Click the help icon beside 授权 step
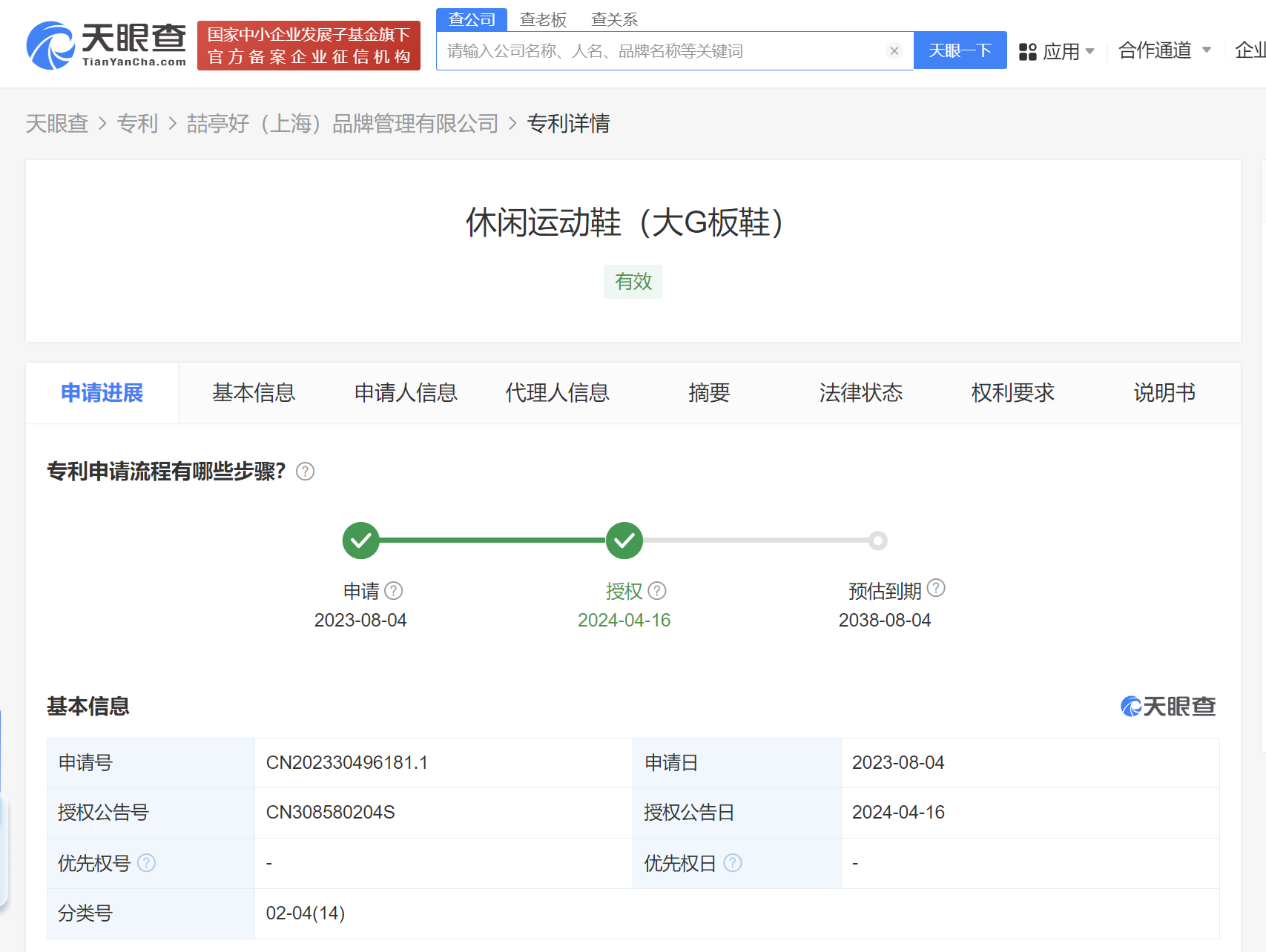 tap(657, 591)
